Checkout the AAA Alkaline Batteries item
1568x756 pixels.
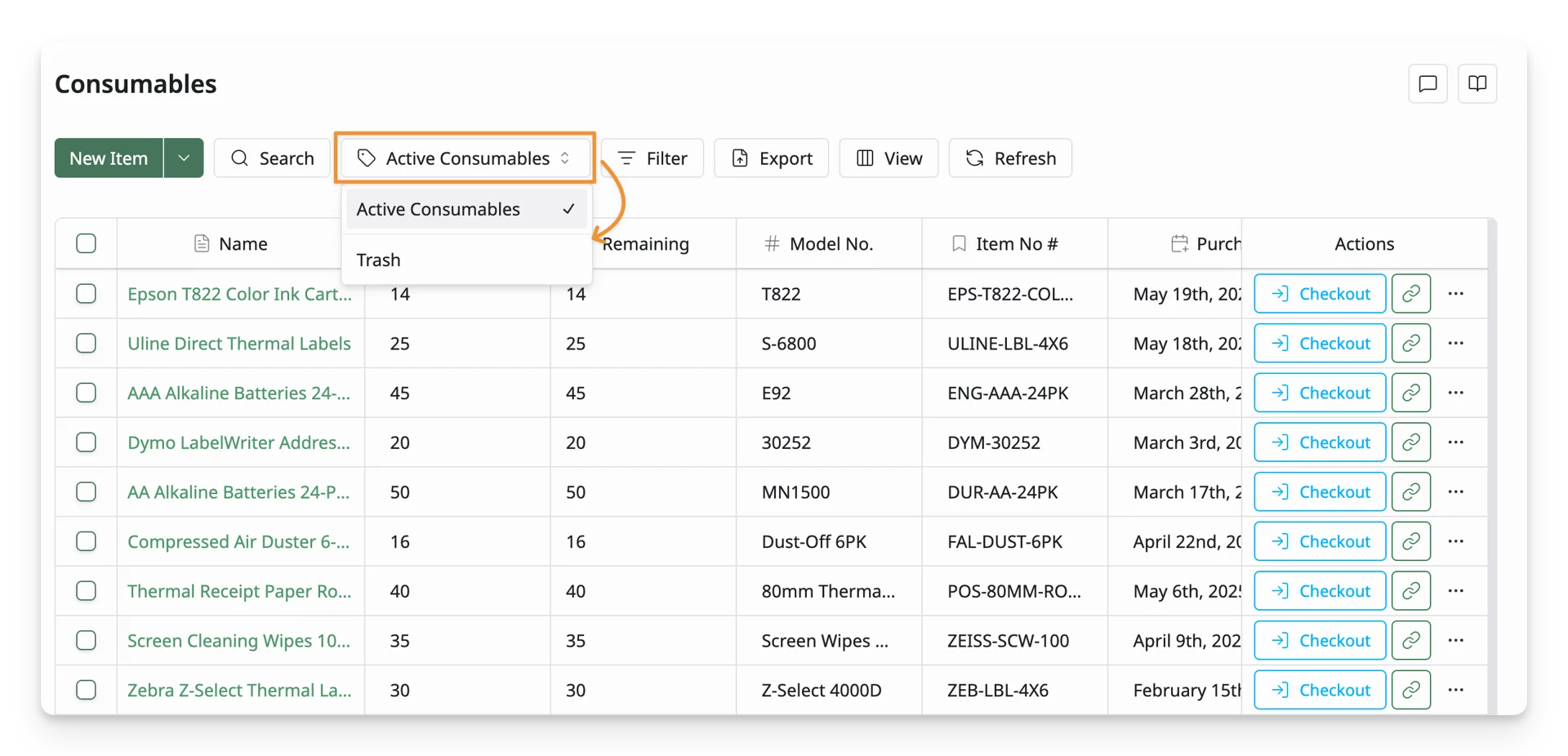pyautogui.click(x=1320, y=393)
